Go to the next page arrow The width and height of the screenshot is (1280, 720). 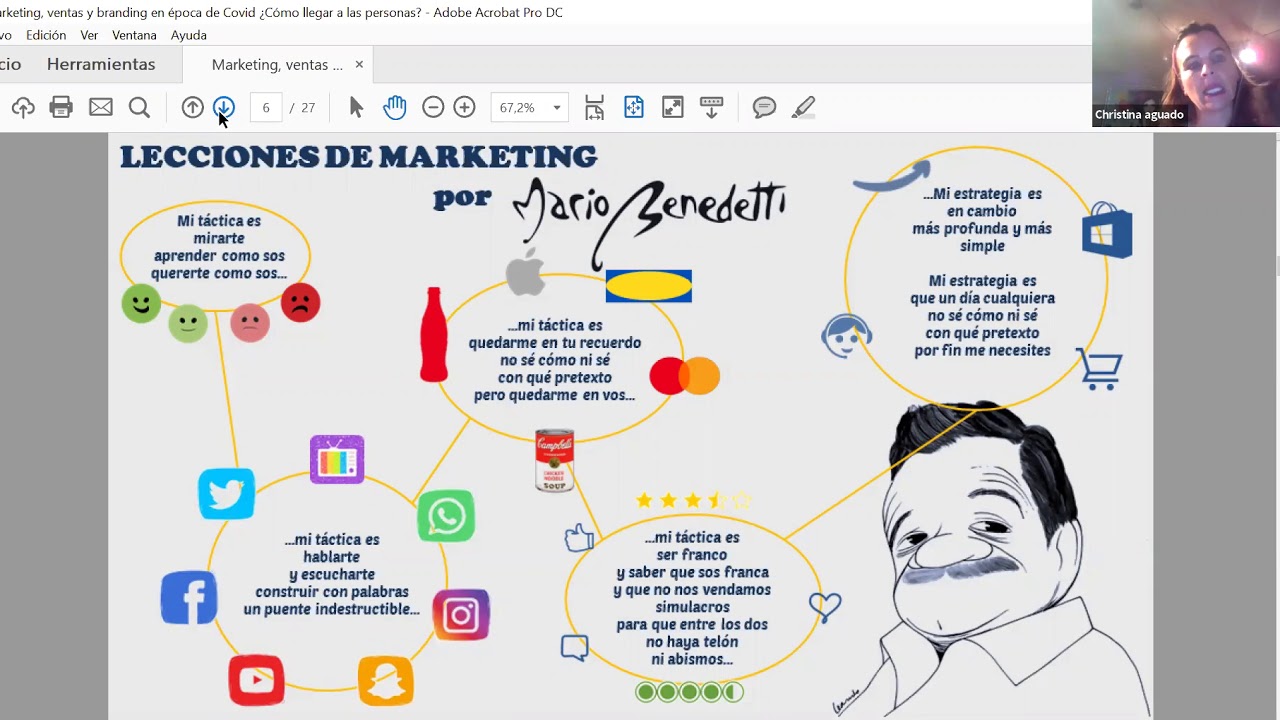pos(223,107)
